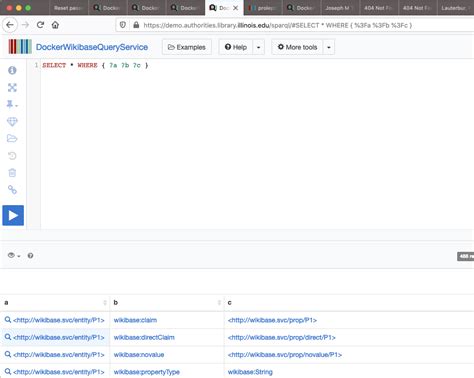474x378 pixels.
Task: Reload the page
Action: tap(40, 25)
